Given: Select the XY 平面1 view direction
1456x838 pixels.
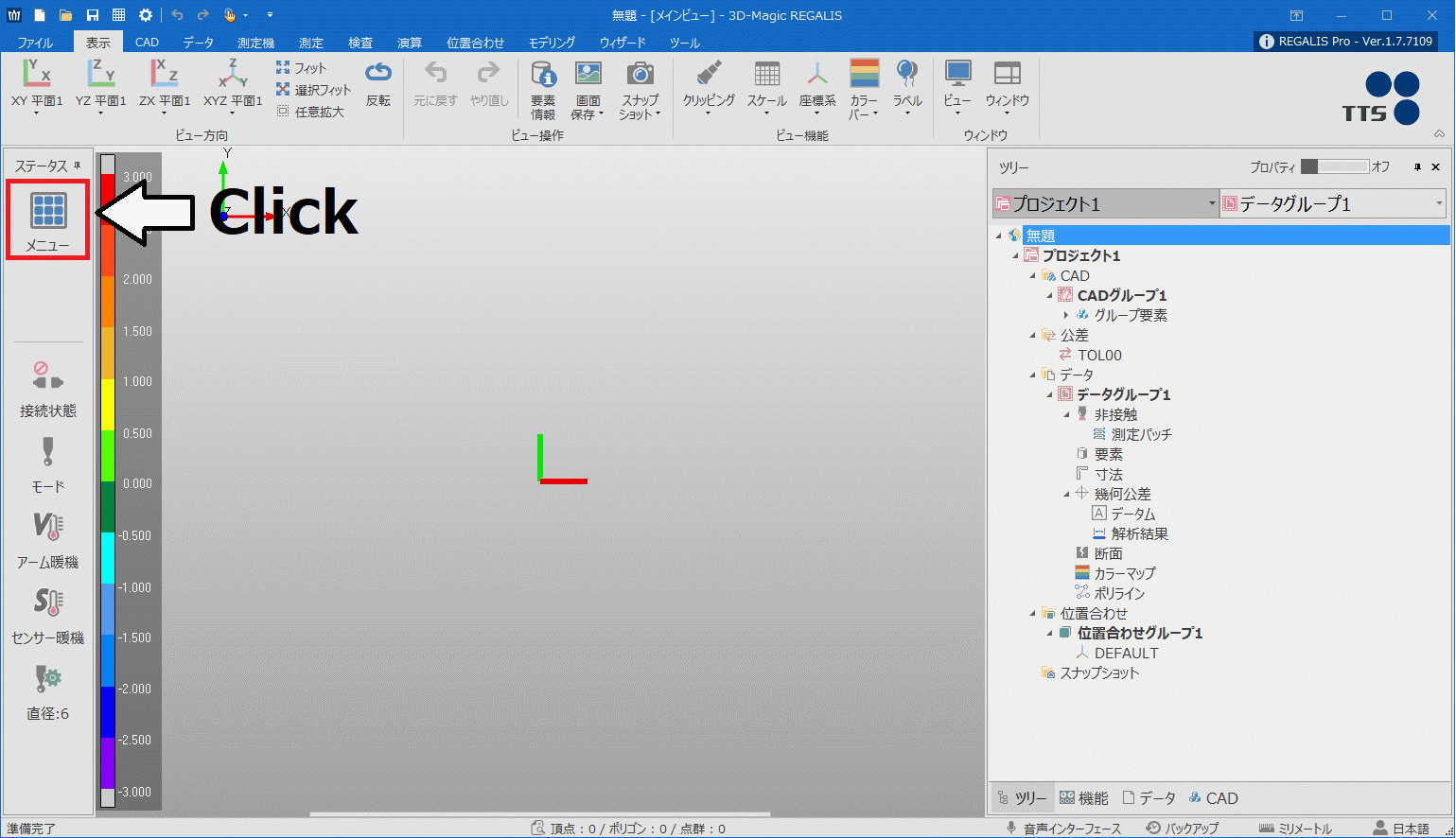Looking at the screenshot, I should coord(37,86).
